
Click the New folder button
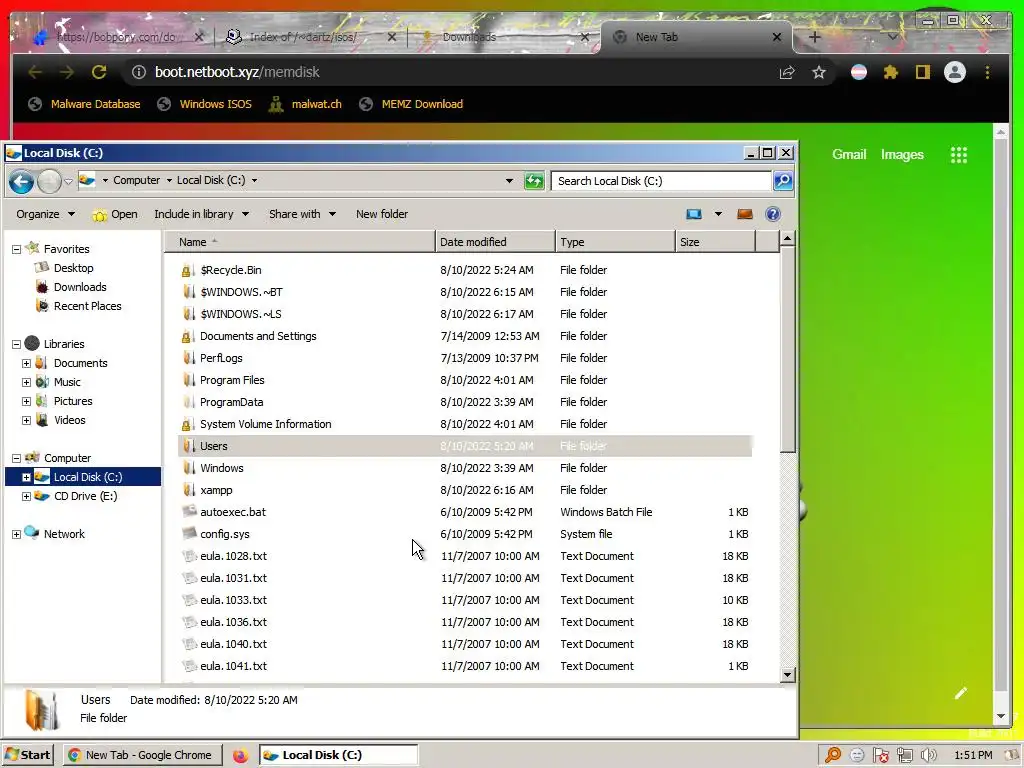coord(382,214)
